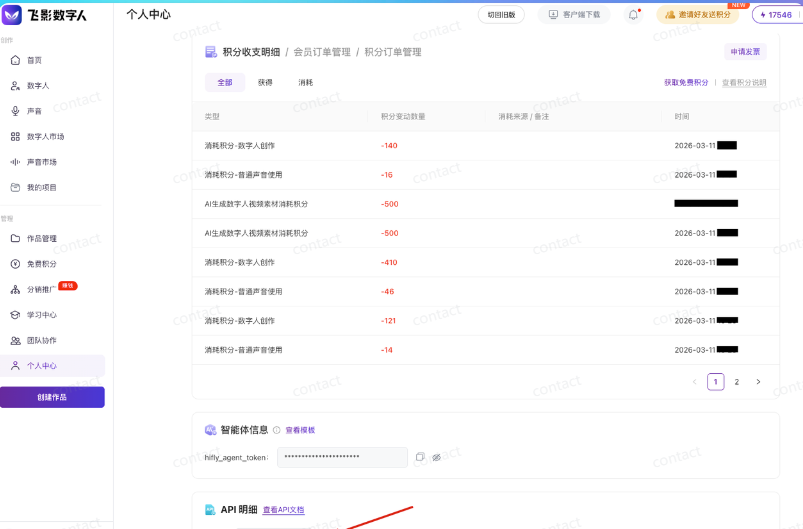
Task: Switch to 会员订单管理 tab
Action: (x=322, y=52)
